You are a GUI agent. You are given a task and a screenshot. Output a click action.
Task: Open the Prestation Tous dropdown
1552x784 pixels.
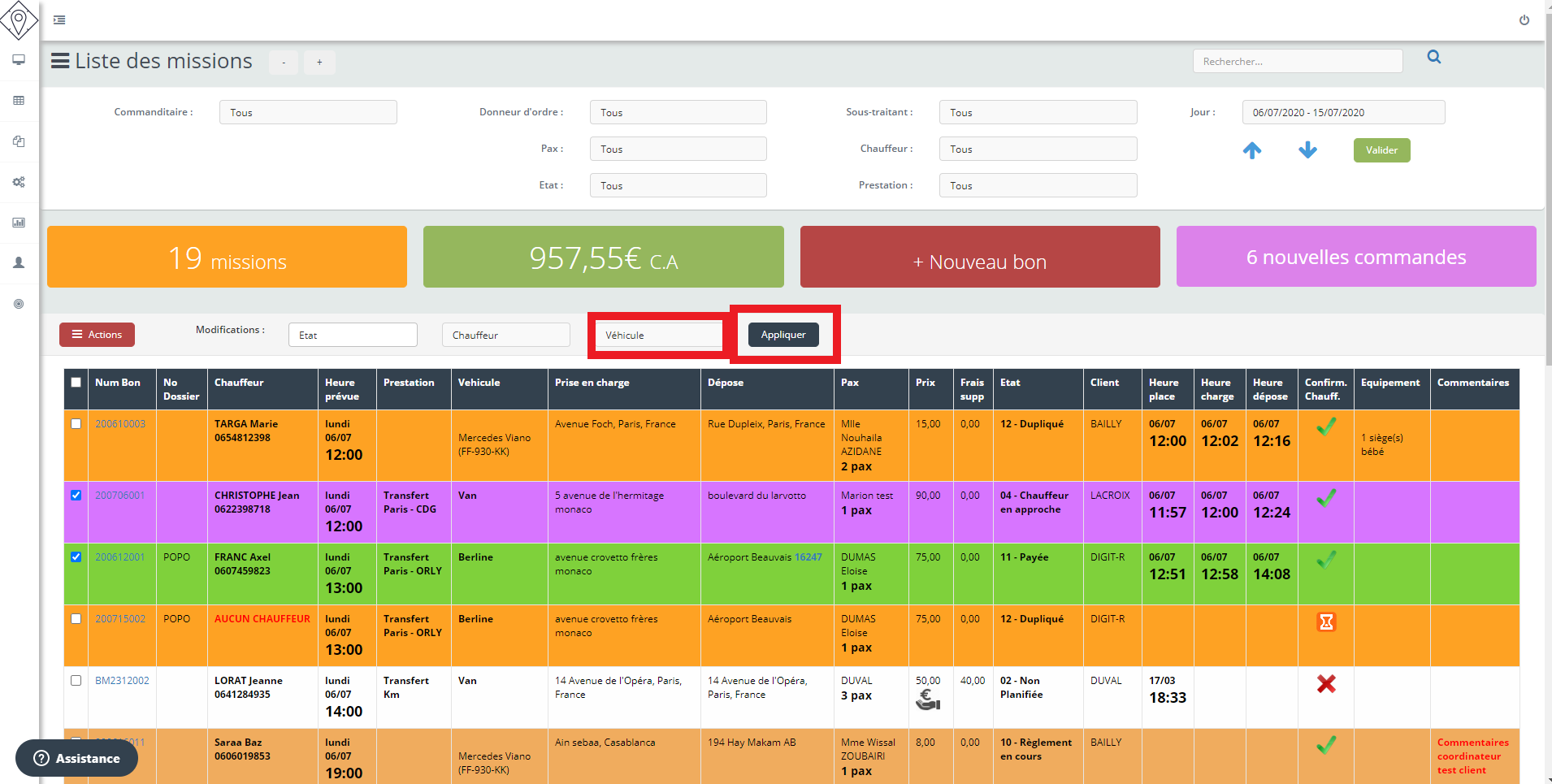point(1038,184)
